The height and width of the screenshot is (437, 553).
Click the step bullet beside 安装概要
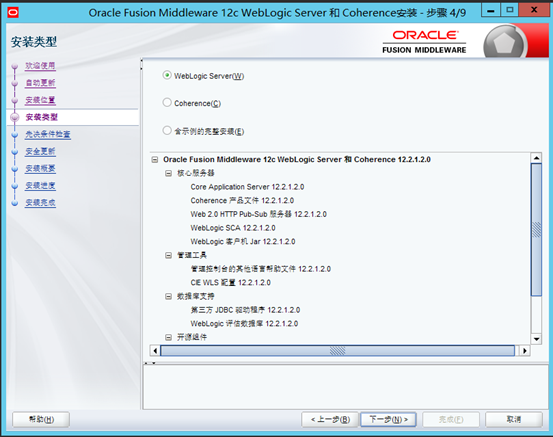click(x=14, y=169)
